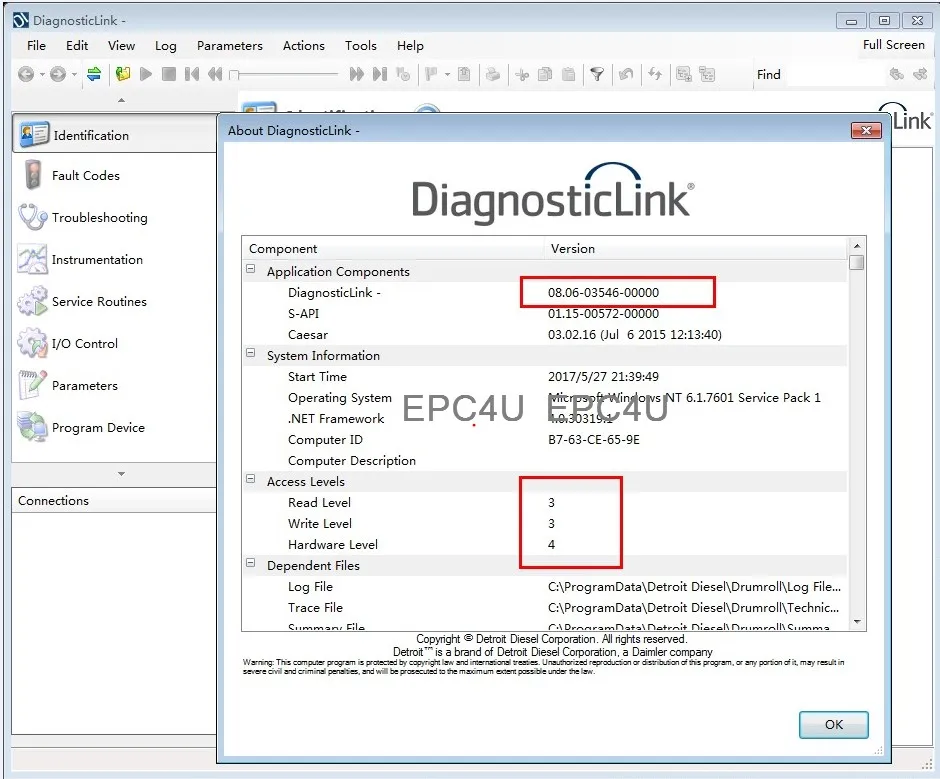940x779 pixels.
Task: Select Instrumentation in the sidebar
Action: coord(115,260)
